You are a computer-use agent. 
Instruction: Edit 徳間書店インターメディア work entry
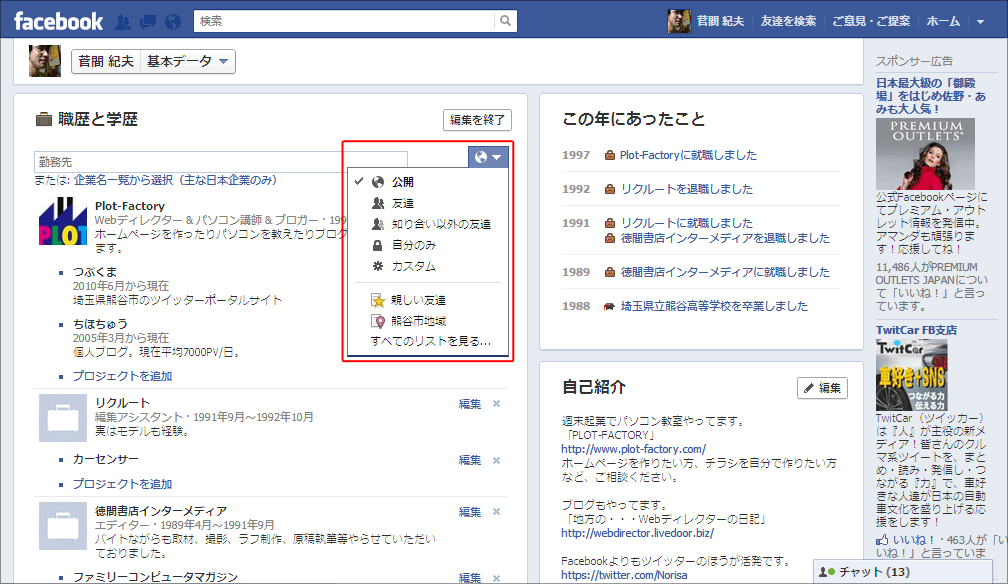(x=470, y=512)
